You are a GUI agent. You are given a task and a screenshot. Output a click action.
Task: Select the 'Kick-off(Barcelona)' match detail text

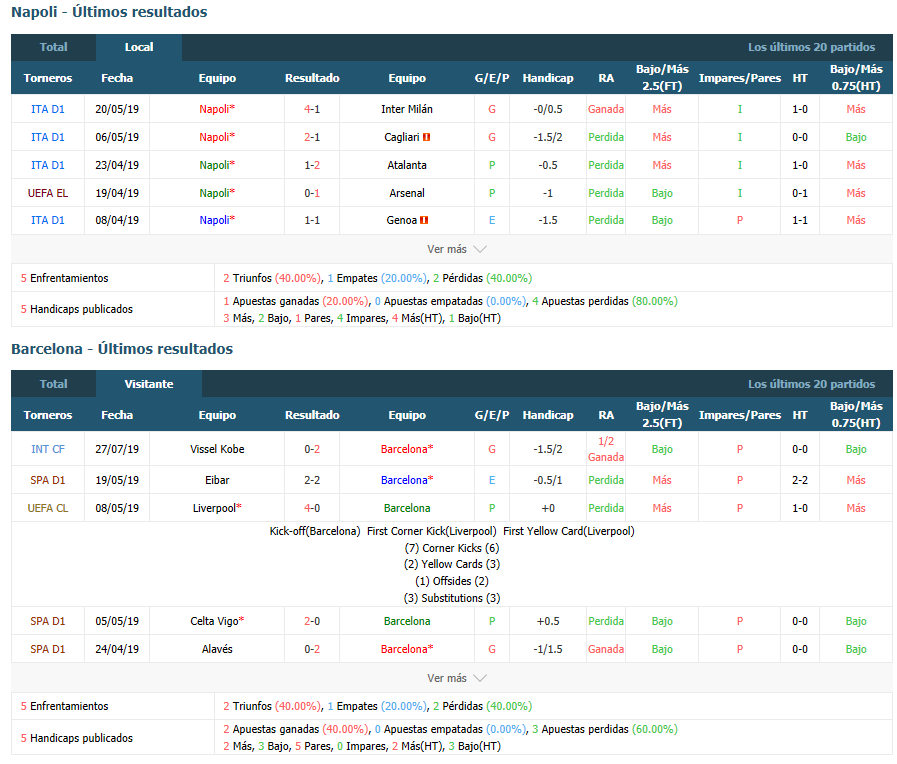point(315,531)
